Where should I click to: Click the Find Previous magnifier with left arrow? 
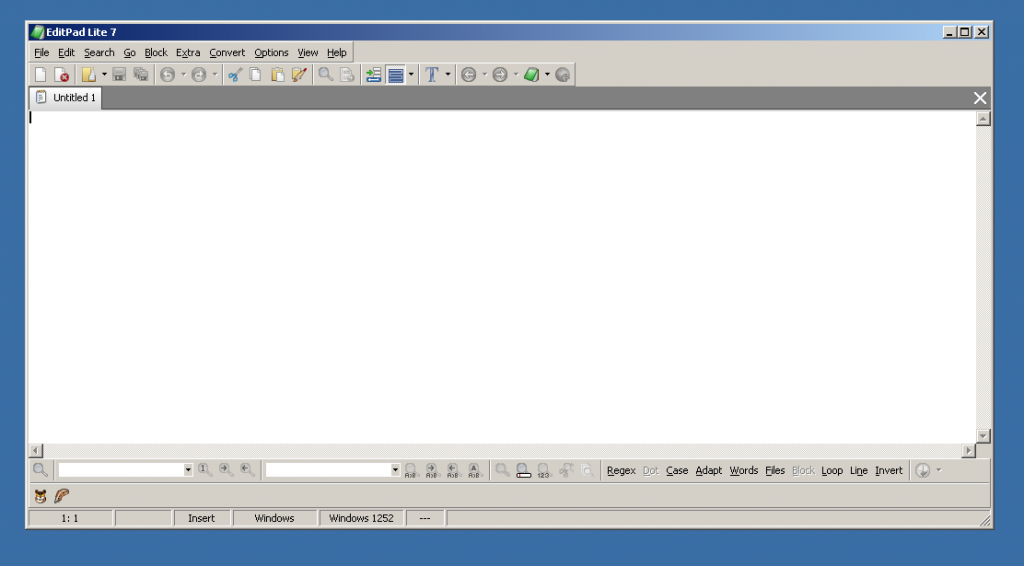coord(248,470)
